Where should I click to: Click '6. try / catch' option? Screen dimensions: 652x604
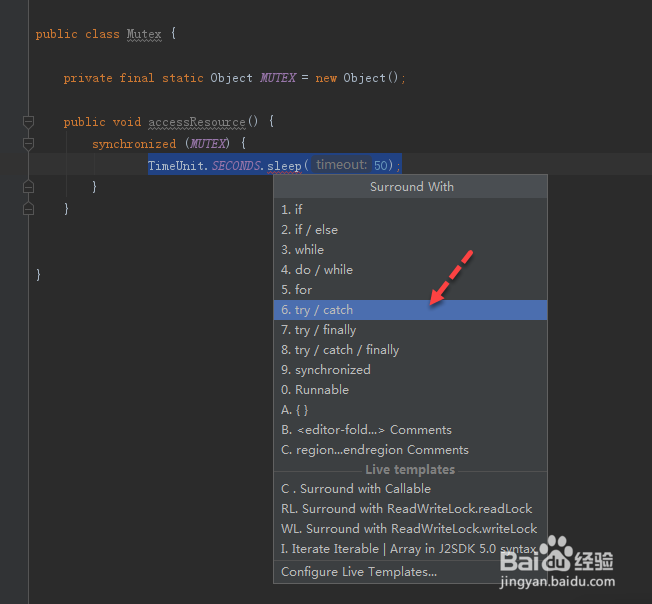tap(410, 310)
